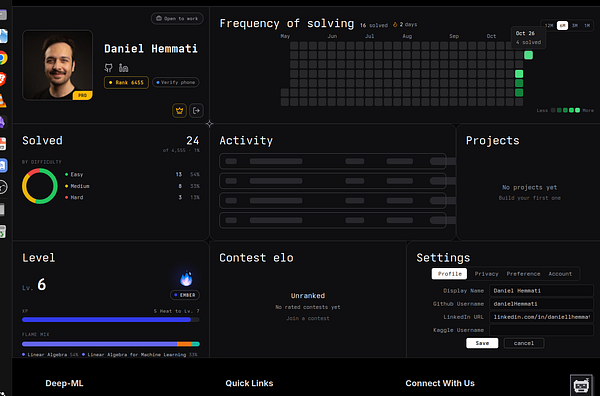Click the Linear Algebra for Machine Learning legend
Screen dimensions: 600x396
coord(140,355)
